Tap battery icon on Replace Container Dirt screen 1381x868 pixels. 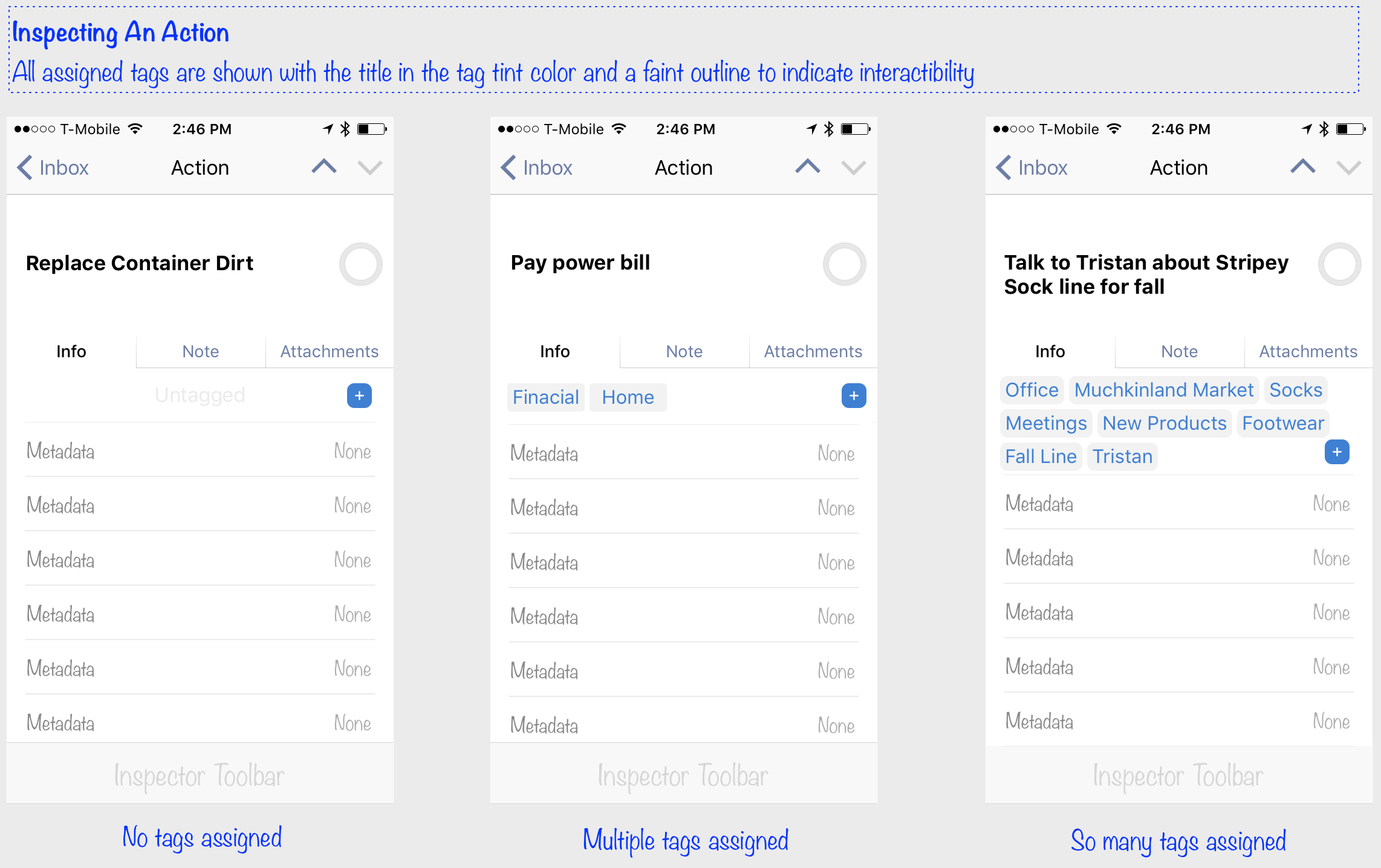372,129
